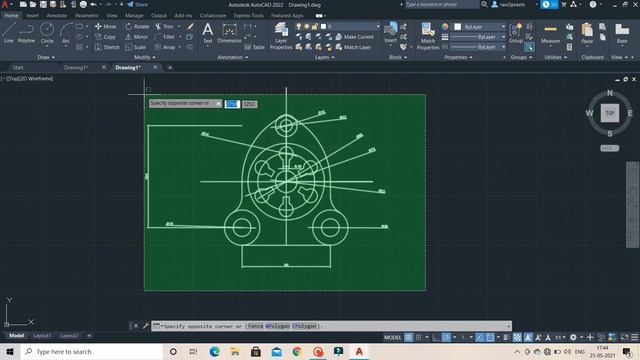Click the Copy tool
640x360 pixels.
click(x=105, y=37)
